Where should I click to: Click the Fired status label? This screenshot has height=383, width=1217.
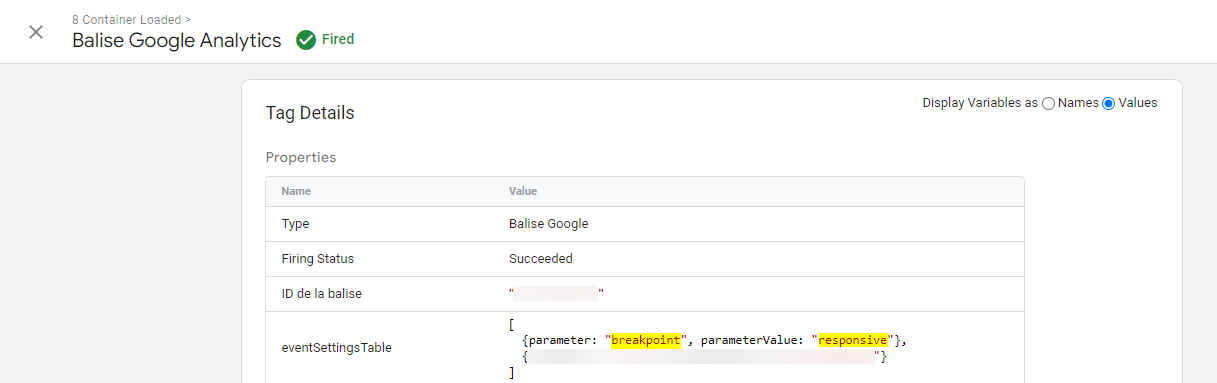338,40
